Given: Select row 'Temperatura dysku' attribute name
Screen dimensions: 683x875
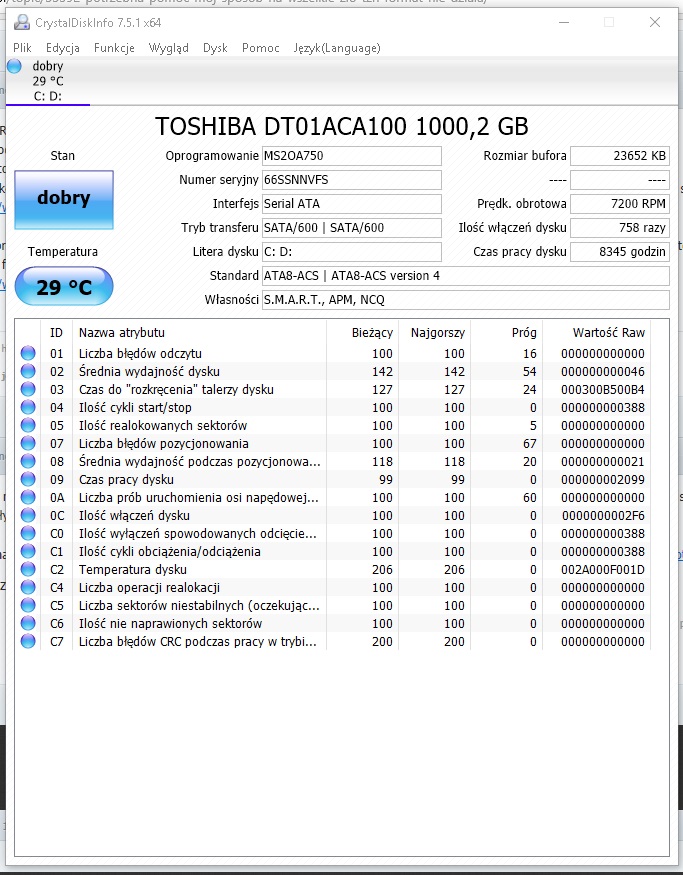Looking at the screenshot, I should click(133, 570).
